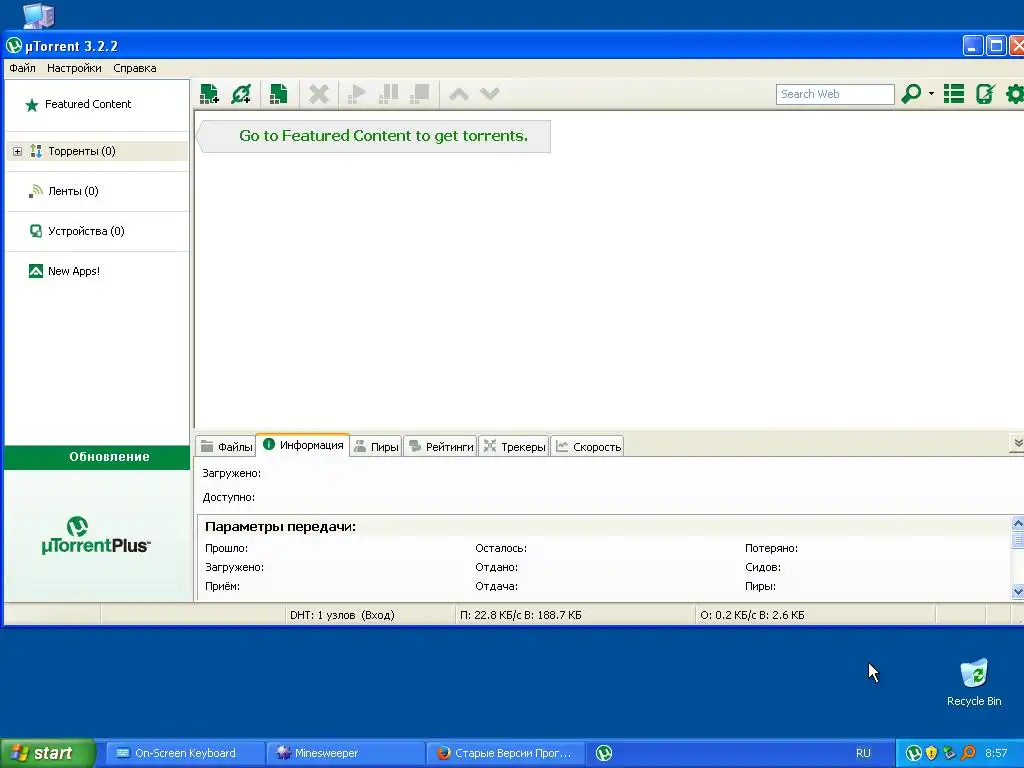Image resolution: width=1024 pixels, height=768 pixels.
Task: Click the Move Up Queue arrow
Action: click(458, 94)
